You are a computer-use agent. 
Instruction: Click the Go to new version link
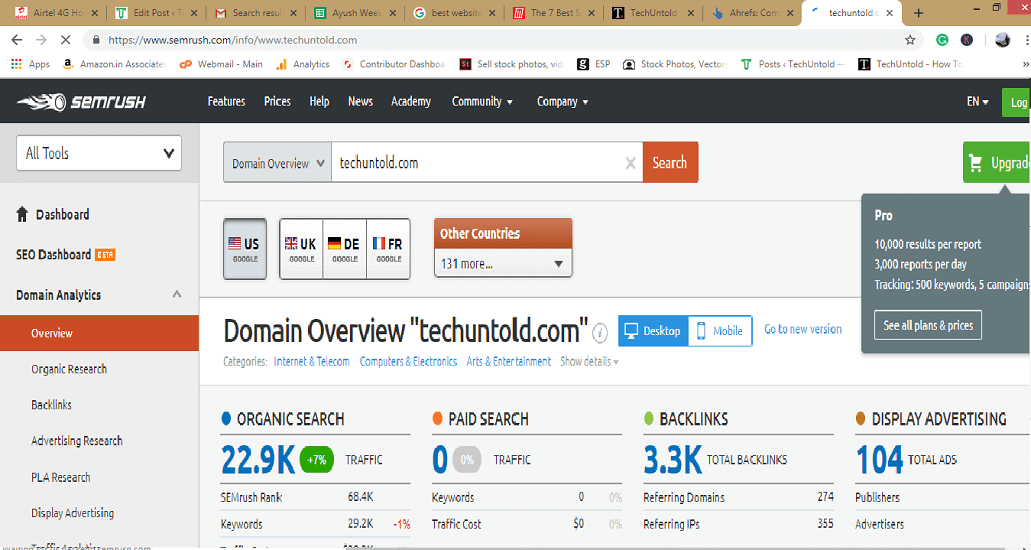tap(803, 329)
